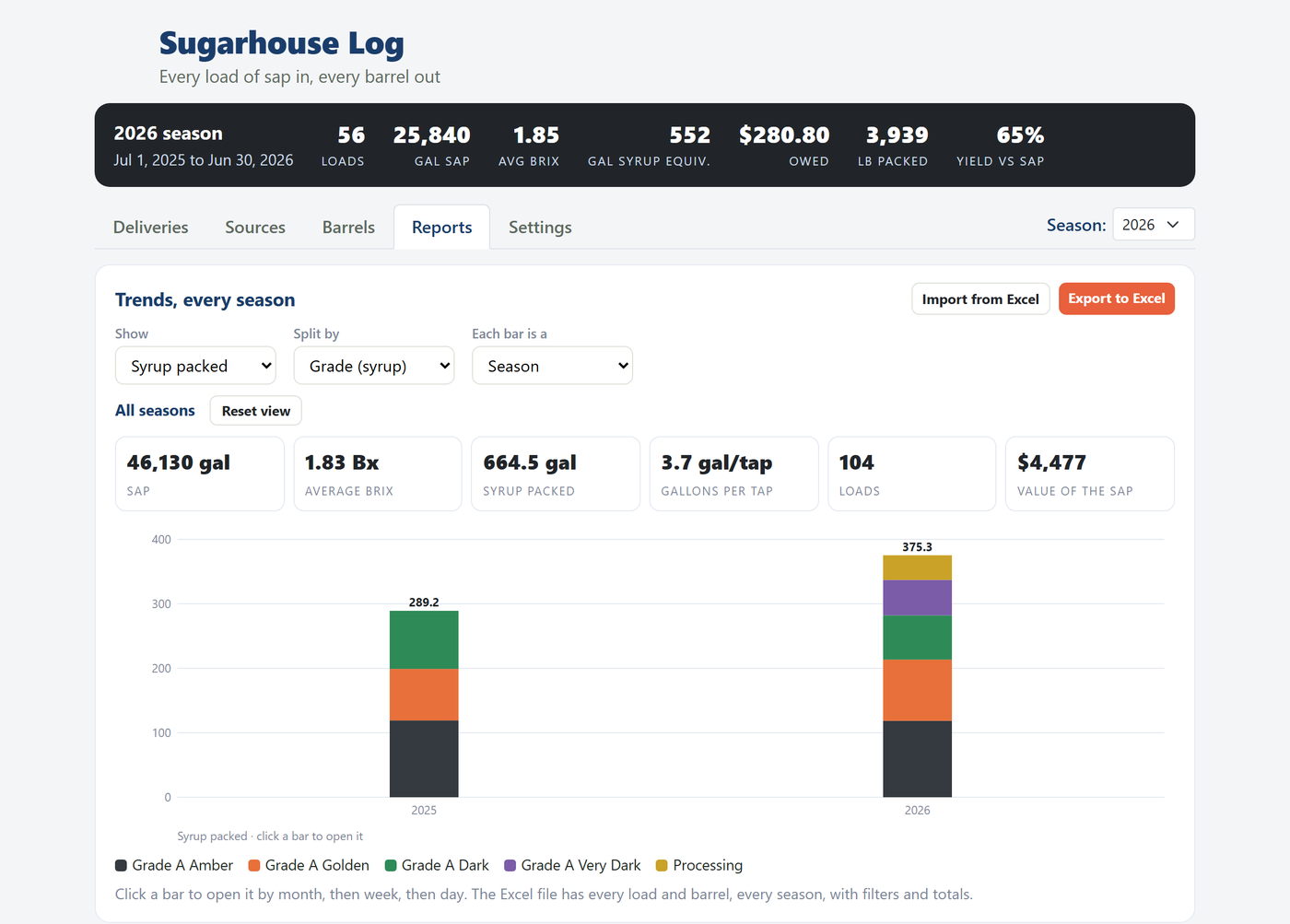Image resolution: width=1290 pixels, height=924 pixels.
Task: Click the '$280.80' owed figure
Action: click(x=784, y=135)
